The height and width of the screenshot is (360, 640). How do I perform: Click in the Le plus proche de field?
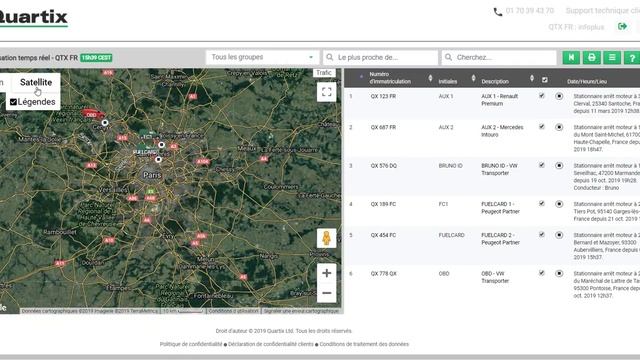click(x=380, y=58)
